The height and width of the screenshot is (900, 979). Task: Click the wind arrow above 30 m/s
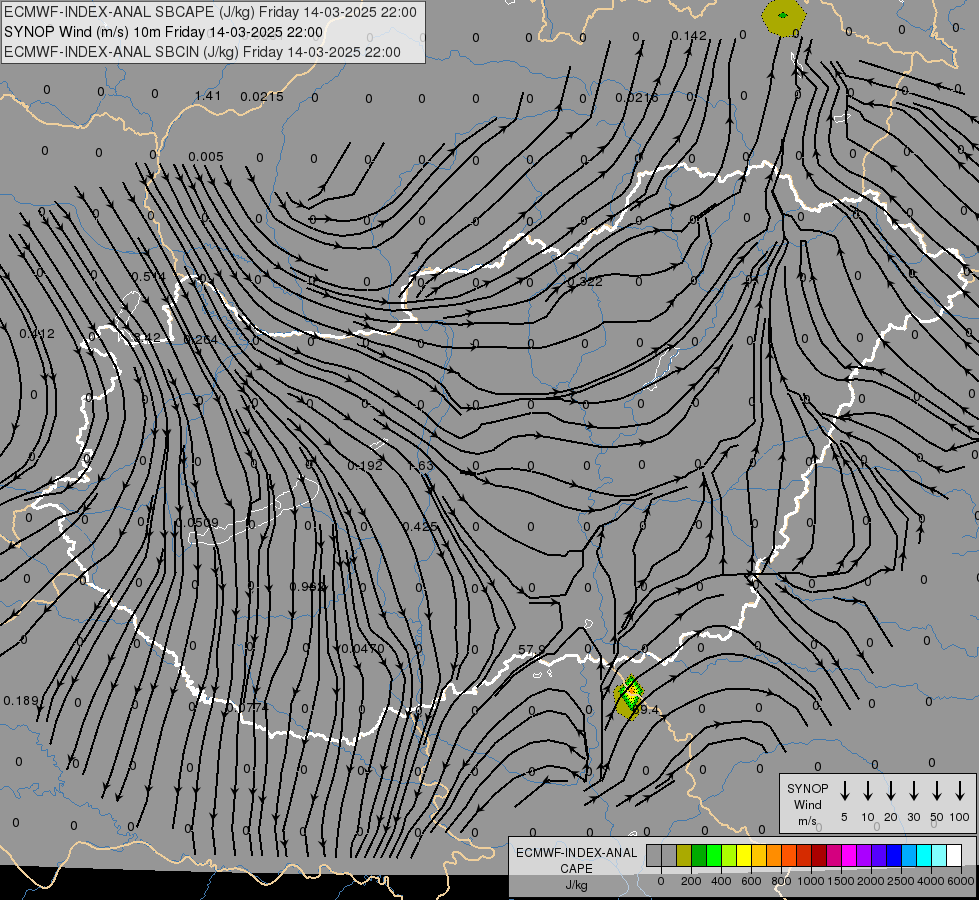pyautogui.click(x=913, y=791)
